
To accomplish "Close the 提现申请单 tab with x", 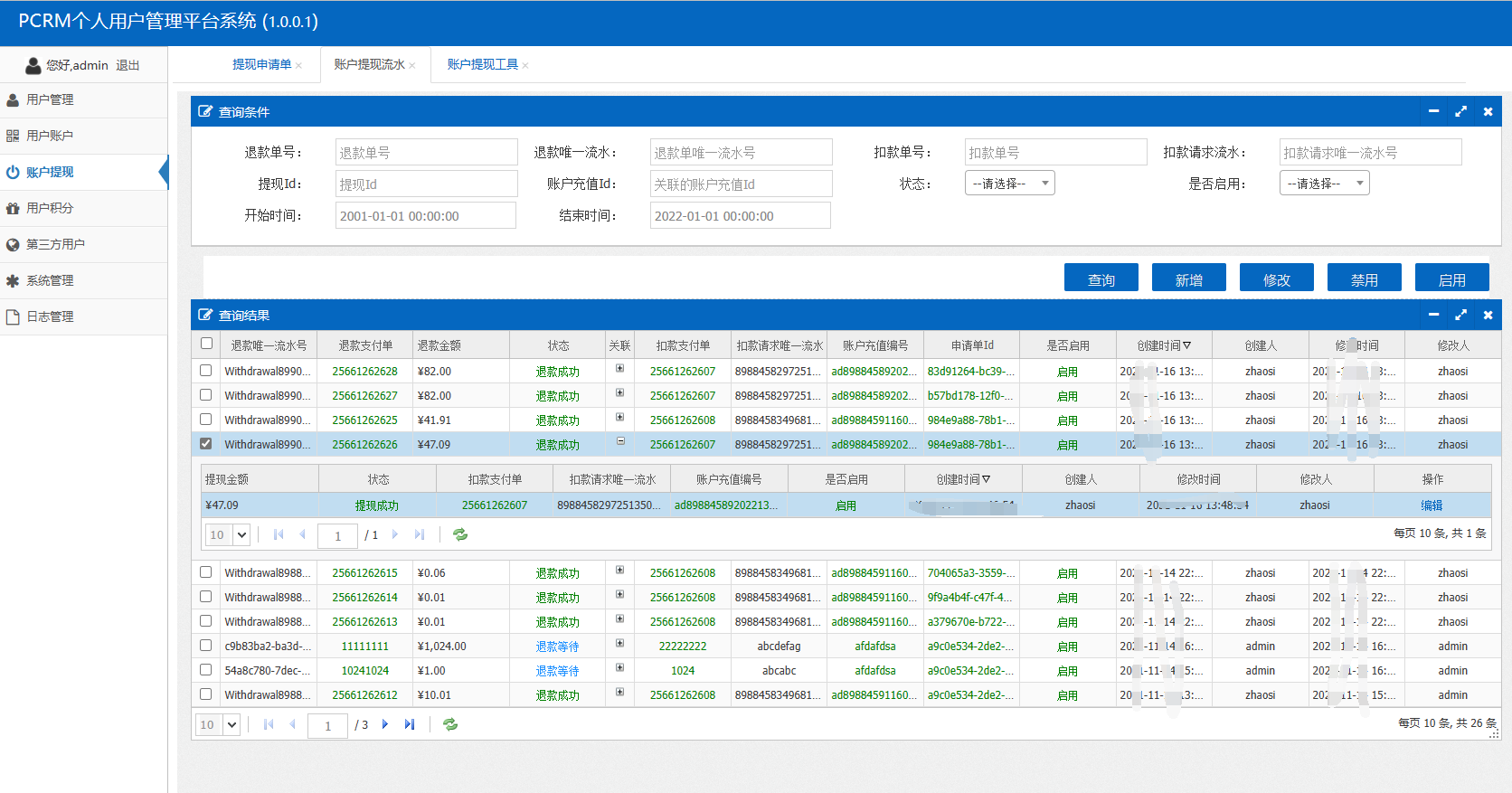I will pos(298,65).
